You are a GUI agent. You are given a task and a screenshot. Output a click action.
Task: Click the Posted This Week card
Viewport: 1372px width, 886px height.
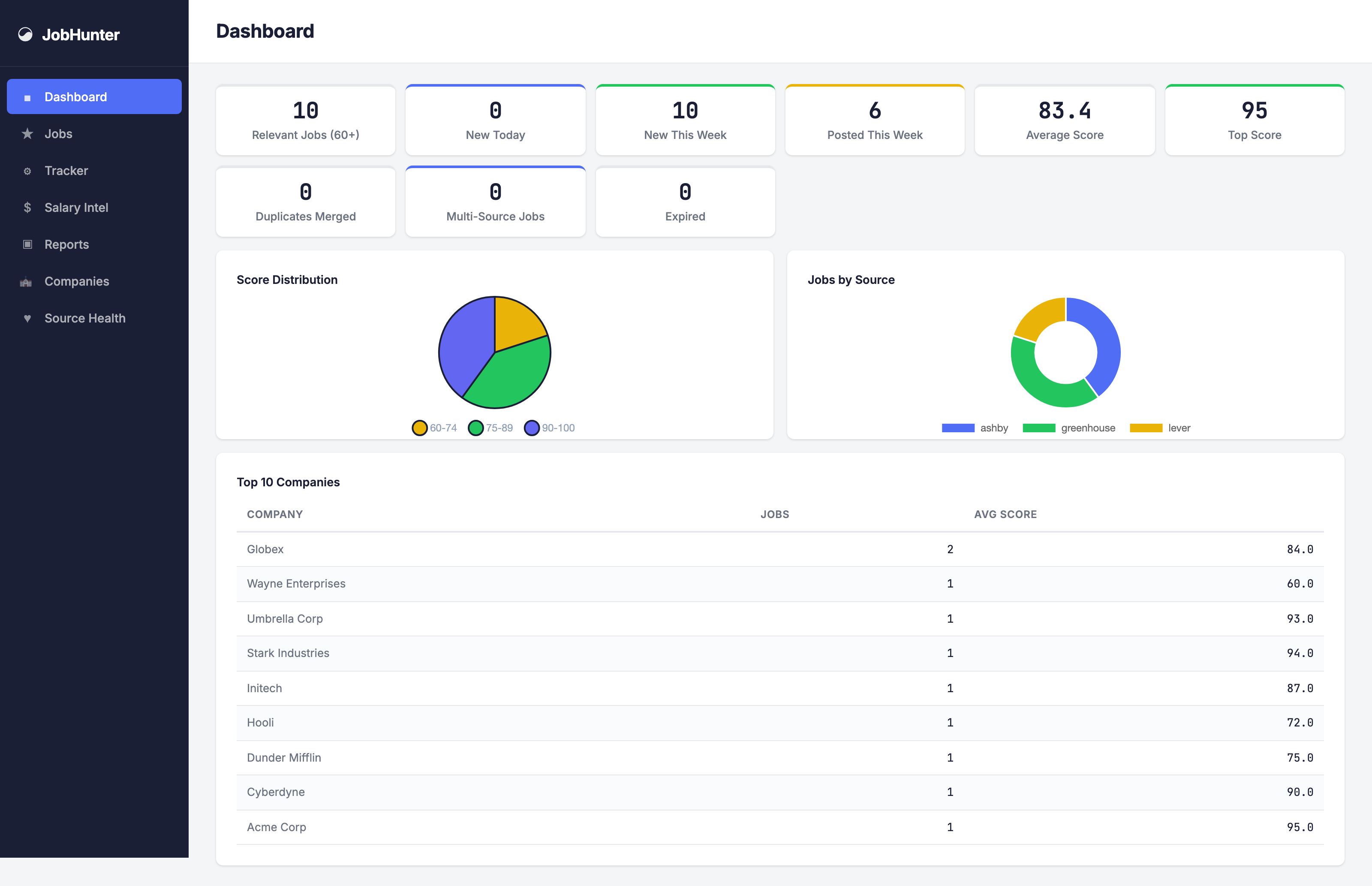tap(875, 120)
